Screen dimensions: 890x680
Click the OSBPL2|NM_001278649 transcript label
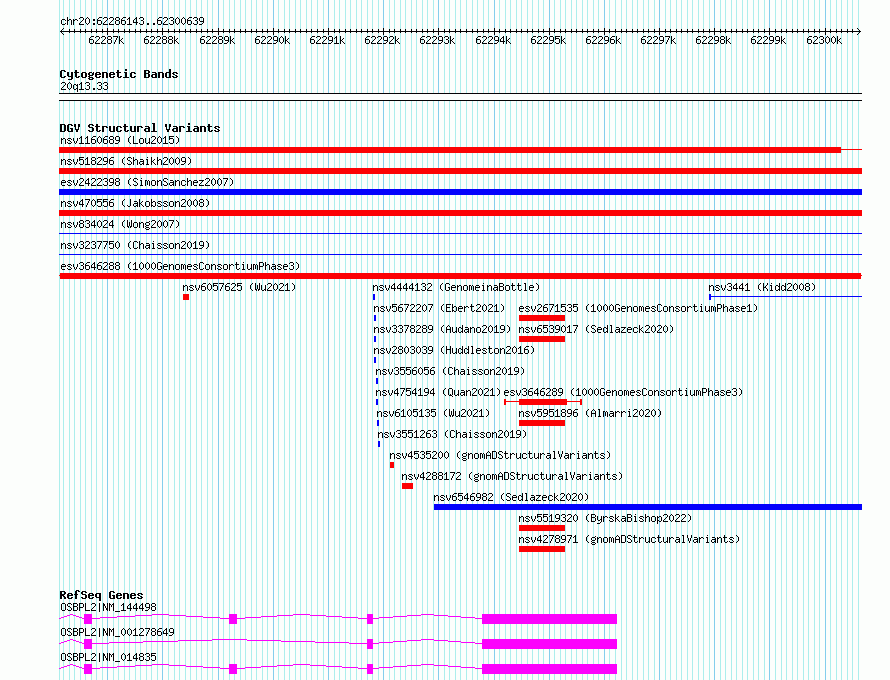point(117,632)
